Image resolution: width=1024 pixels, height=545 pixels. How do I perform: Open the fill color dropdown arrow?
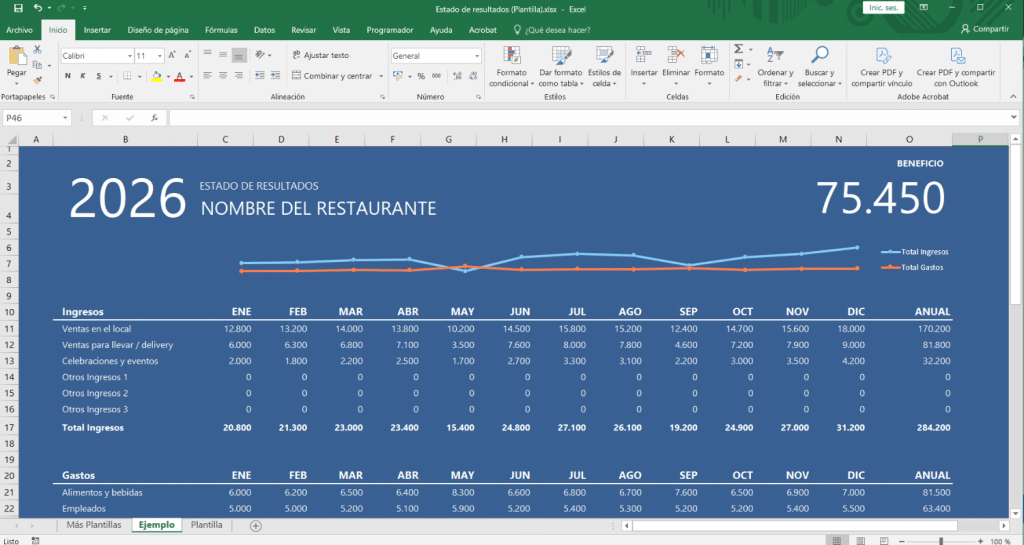coord(168,76)
